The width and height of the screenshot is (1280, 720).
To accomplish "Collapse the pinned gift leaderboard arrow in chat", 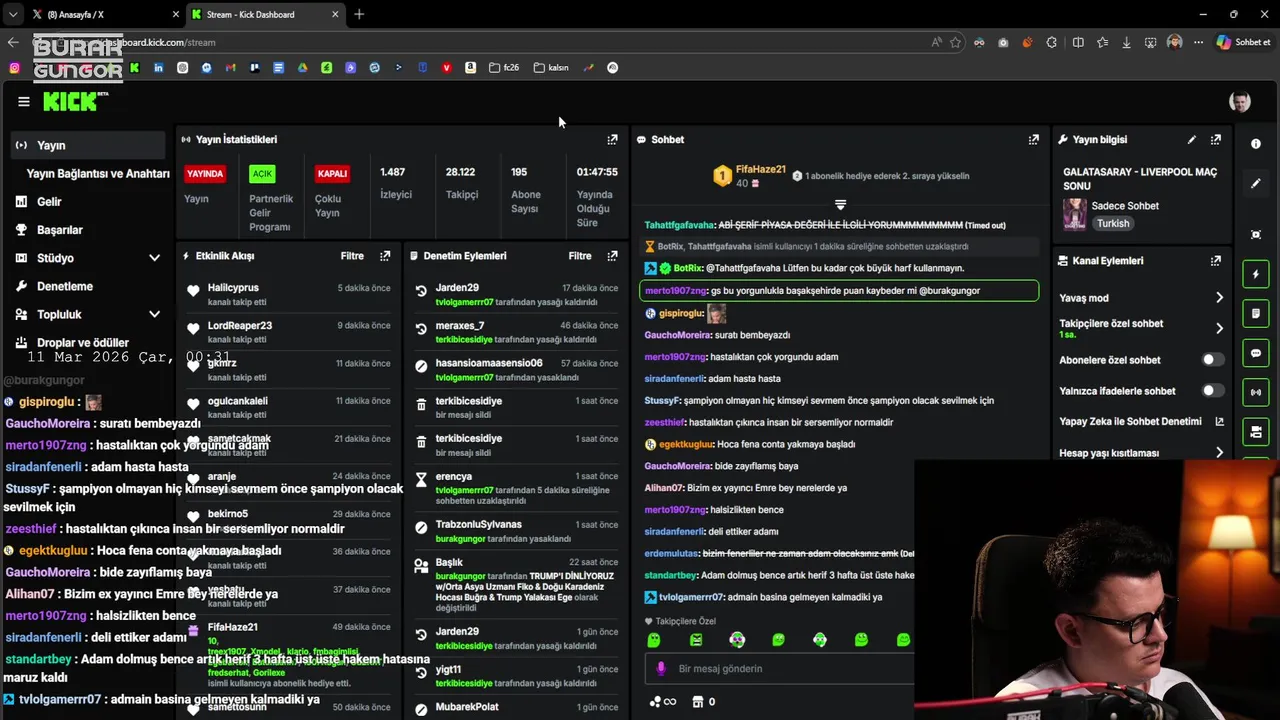I will click(841, 205).
